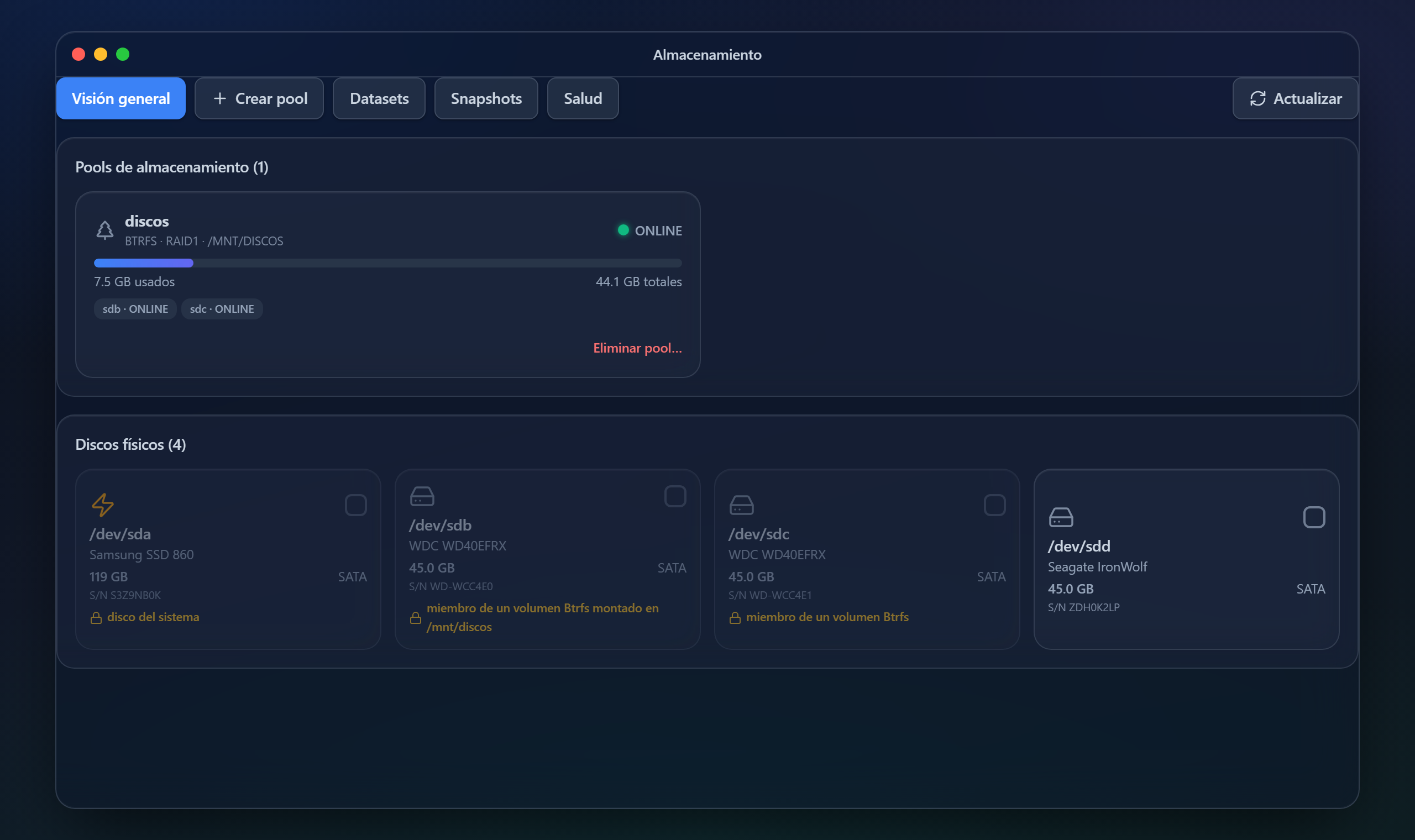The width and height of the screenshot is (1415, 840).
Task: Click the Seagate IronWolf model text
Action: pos(1098,567)
